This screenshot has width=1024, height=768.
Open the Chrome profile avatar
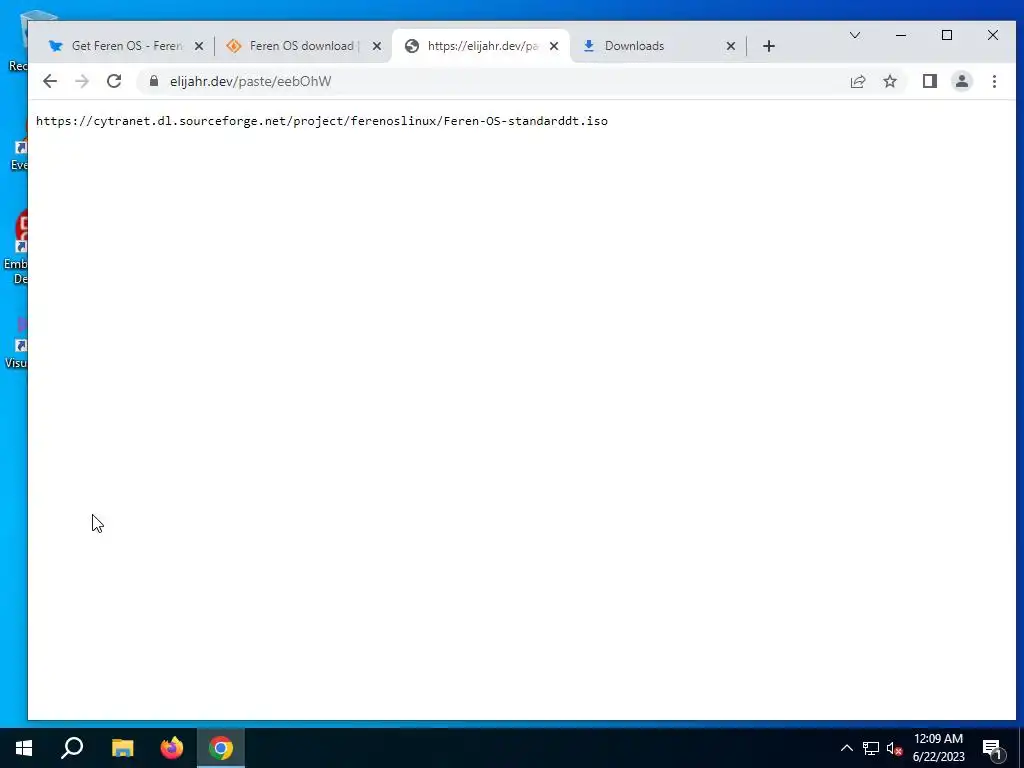tap(961, 81)
